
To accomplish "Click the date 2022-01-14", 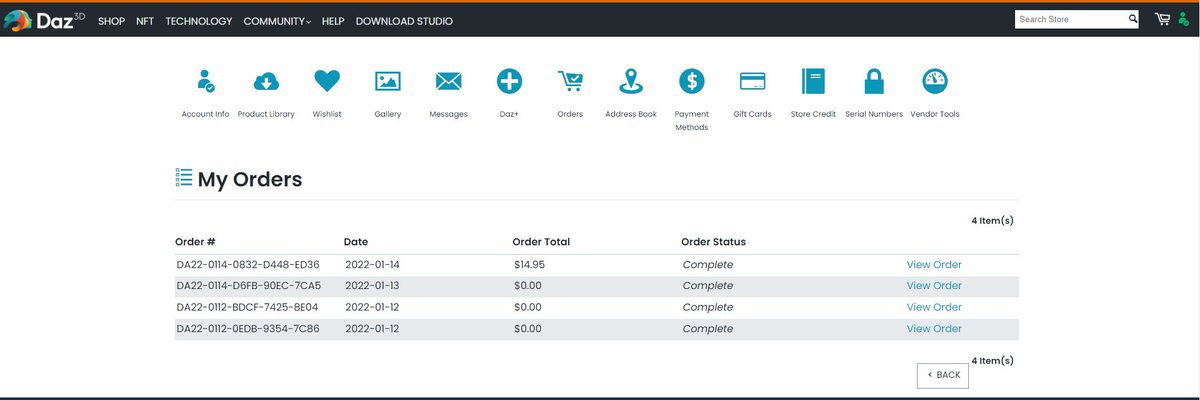I will tap(372, 265).
